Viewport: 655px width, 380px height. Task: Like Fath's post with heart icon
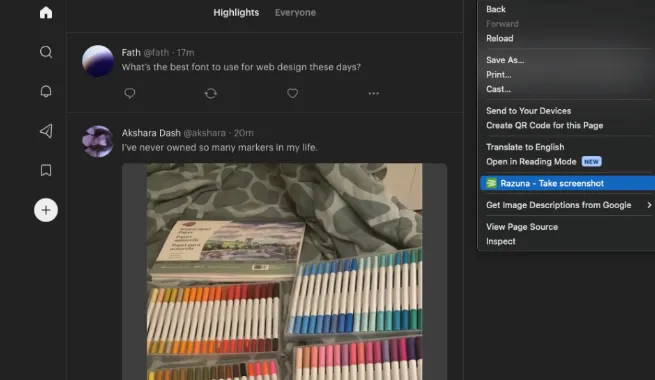pyautogui.click(x=292, y=93)
